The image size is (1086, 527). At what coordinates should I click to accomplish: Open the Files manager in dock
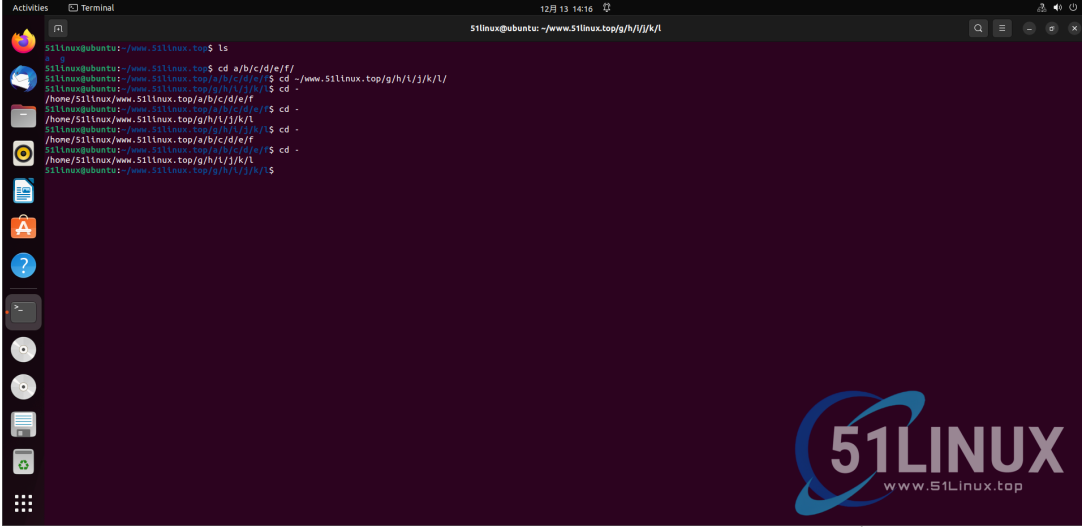coord(24,116)
